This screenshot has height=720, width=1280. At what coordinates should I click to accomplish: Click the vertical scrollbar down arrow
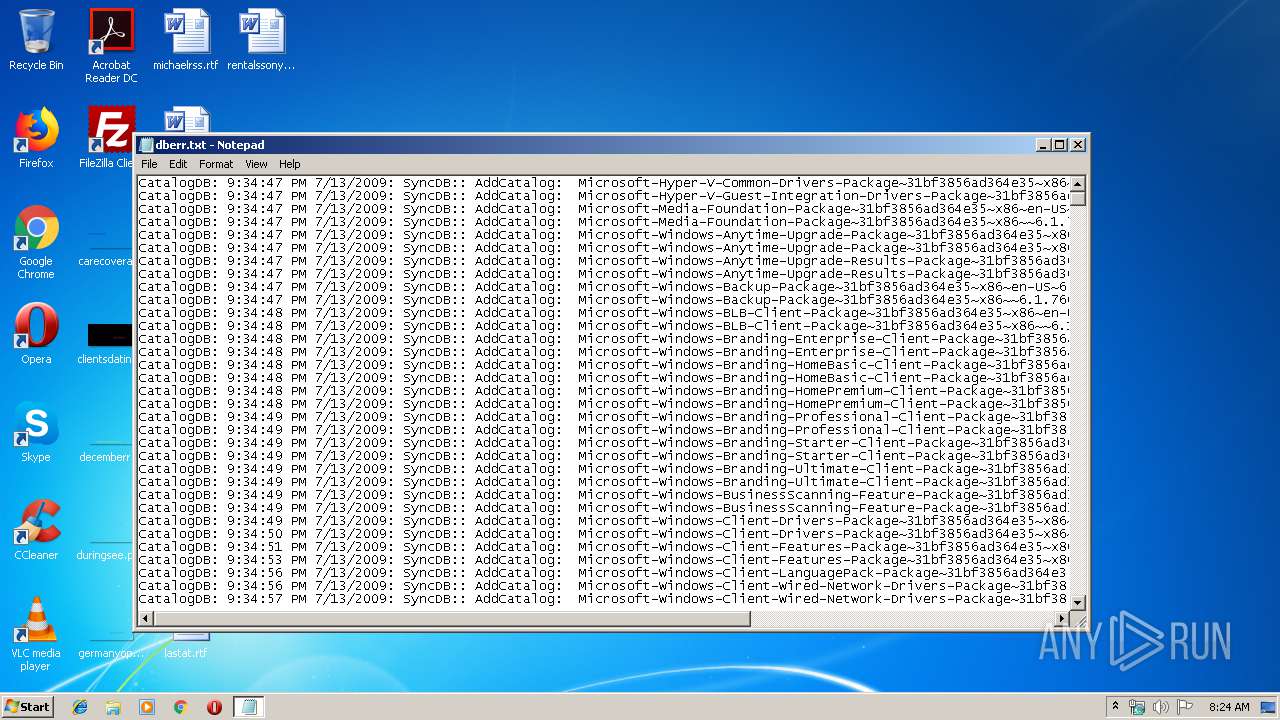(x=1077, y=602)
